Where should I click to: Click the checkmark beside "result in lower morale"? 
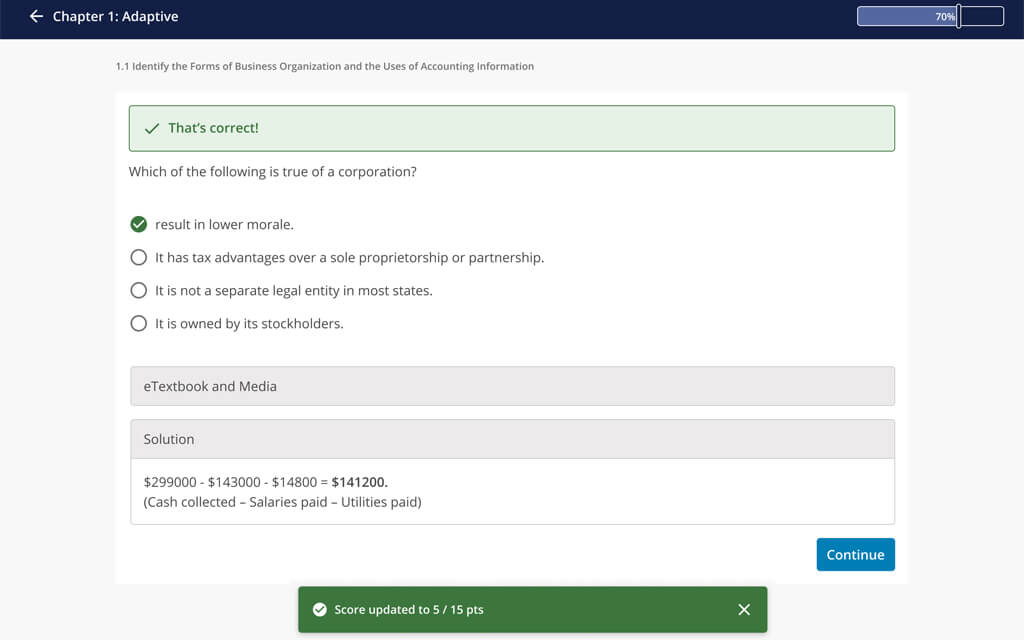click(139, 224)
